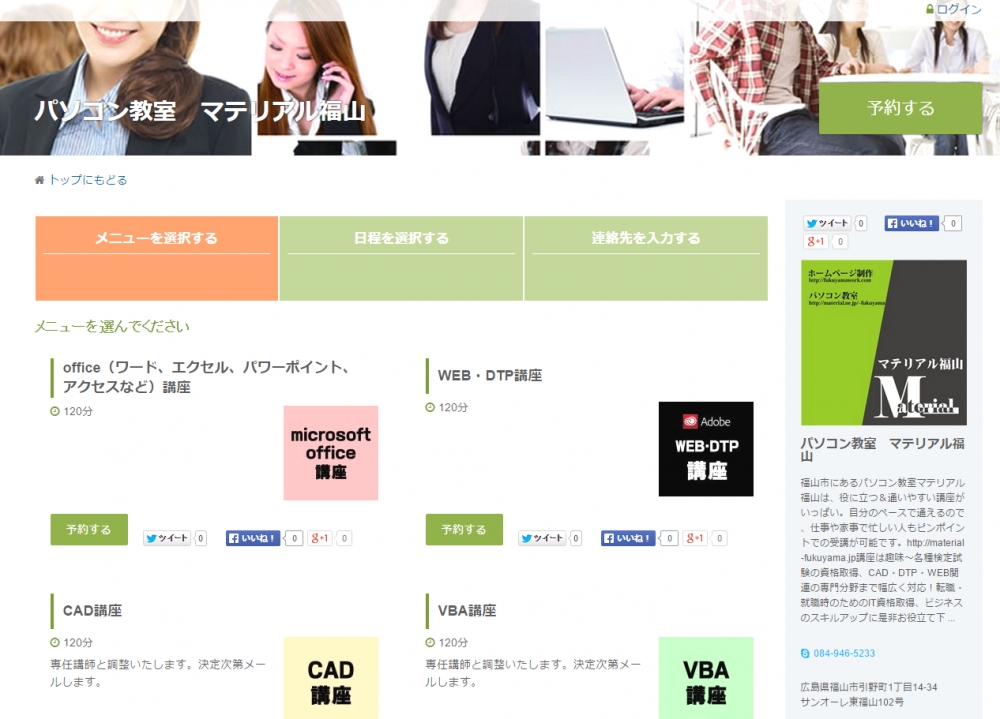Click the Skype phone number 084-946-5233
Screen dimensions: 1000x719
(843, 653)
